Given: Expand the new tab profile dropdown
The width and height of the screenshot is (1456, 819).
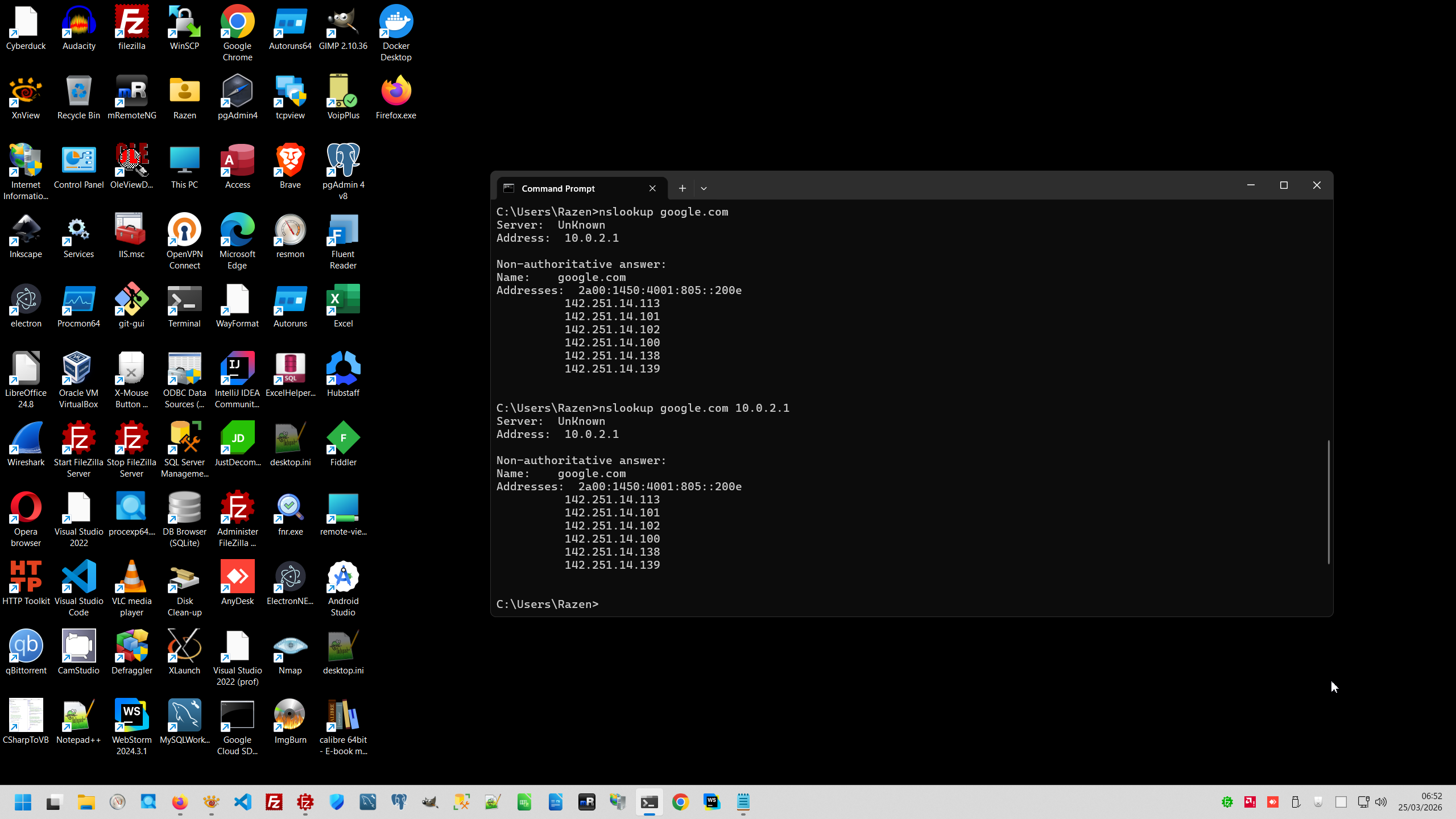Looking at the screenshot, I should [704, 188].
